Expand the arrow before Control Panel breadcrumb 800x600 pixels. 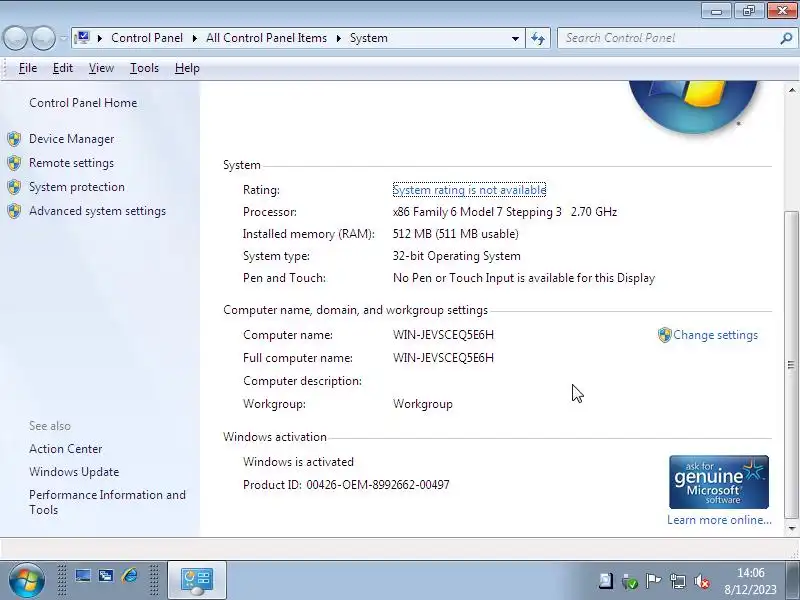(x=100, y=38)
